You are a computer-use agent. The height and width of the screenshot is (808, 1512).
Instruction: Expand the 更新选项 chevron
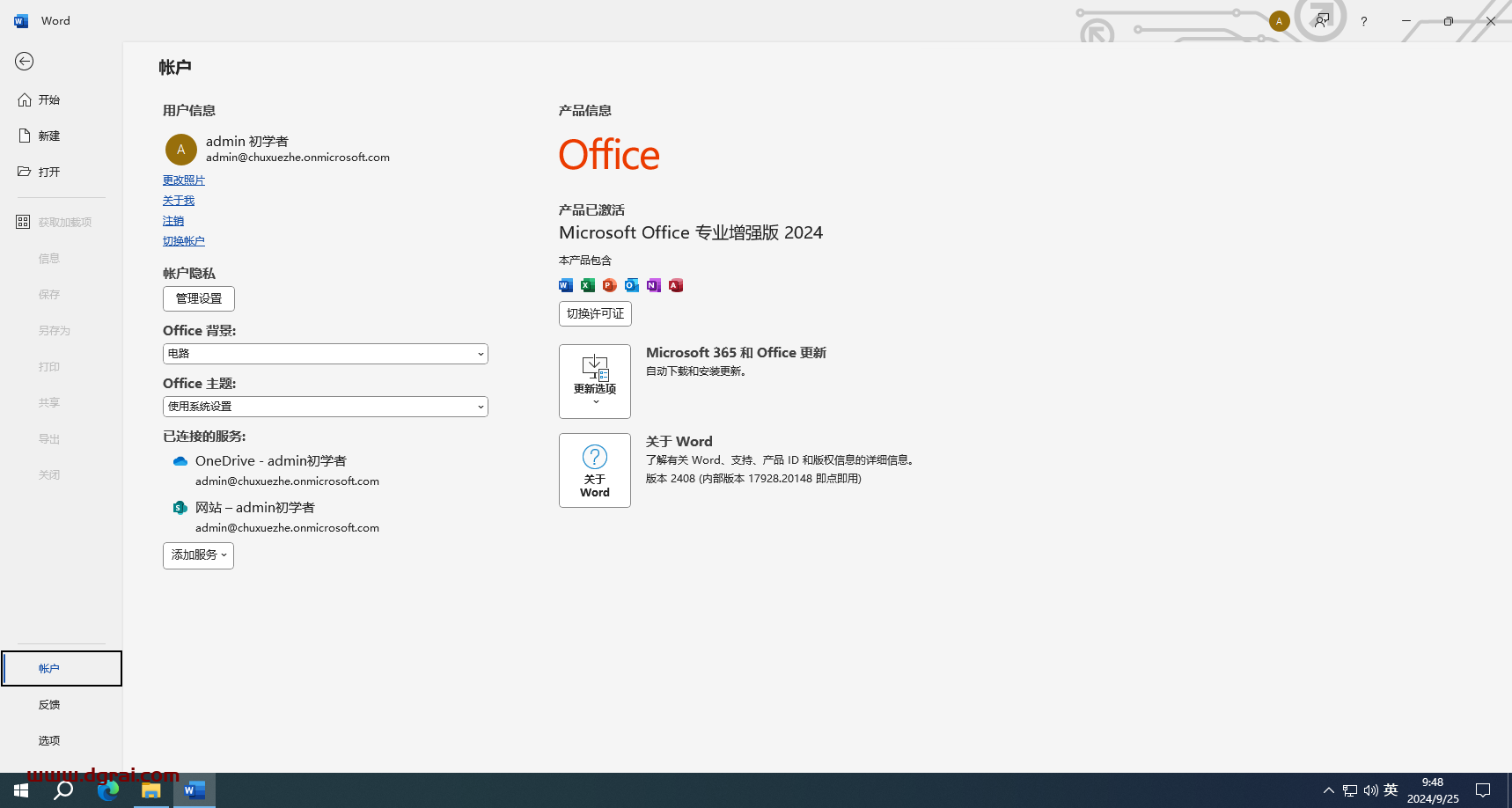tap(595, 400)
